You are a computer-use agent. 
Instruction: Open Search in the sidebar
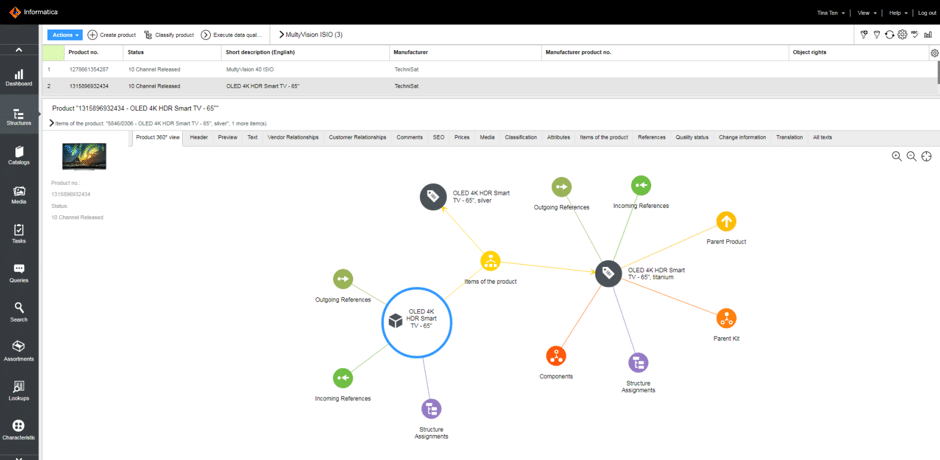(x=19, y=312)
